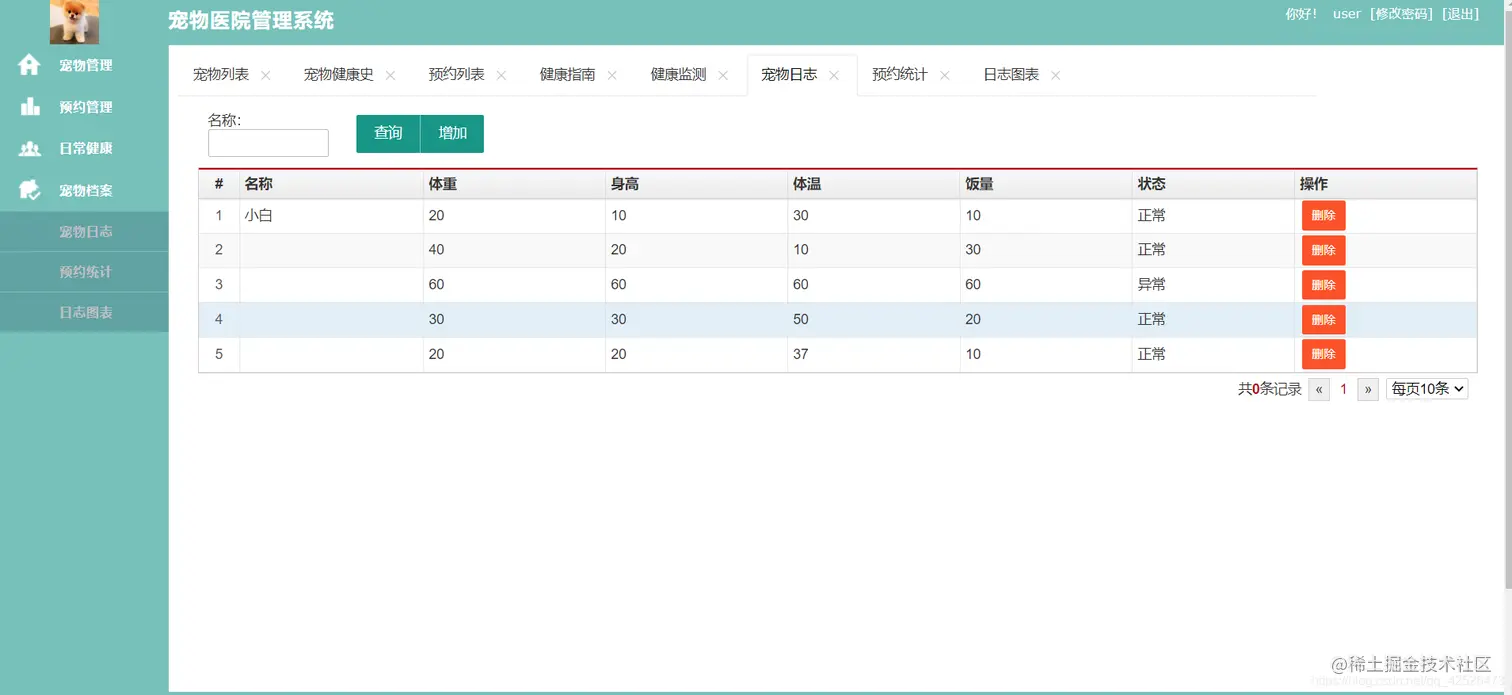This screenshot has width=1512, height=695.
Task: Open 预约管理 in the sidebar
Action: coord(84,107)
